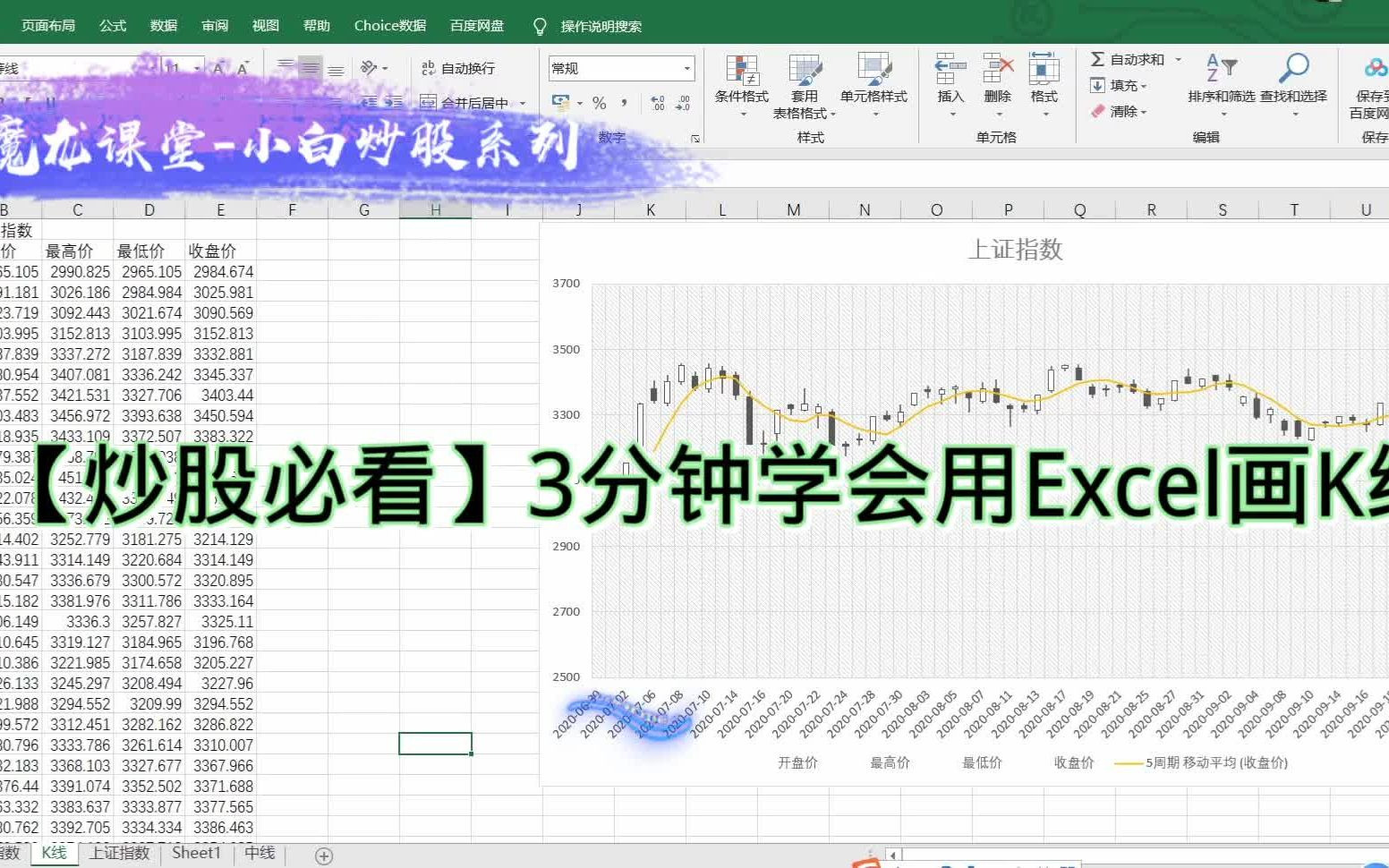The width and height of the screenshot is (1389, 868).
Task: Click the accounting number format icon
Action: [561, 103]
